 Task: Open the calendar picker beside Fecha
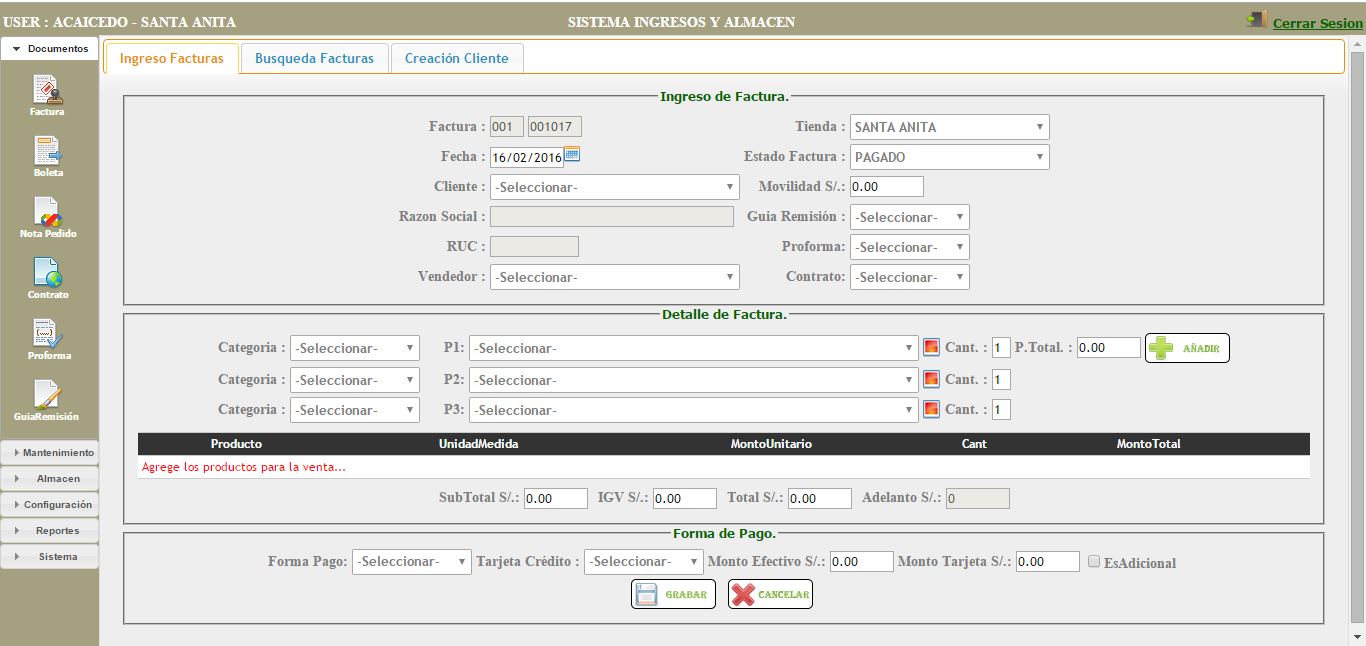pos(572,155)
